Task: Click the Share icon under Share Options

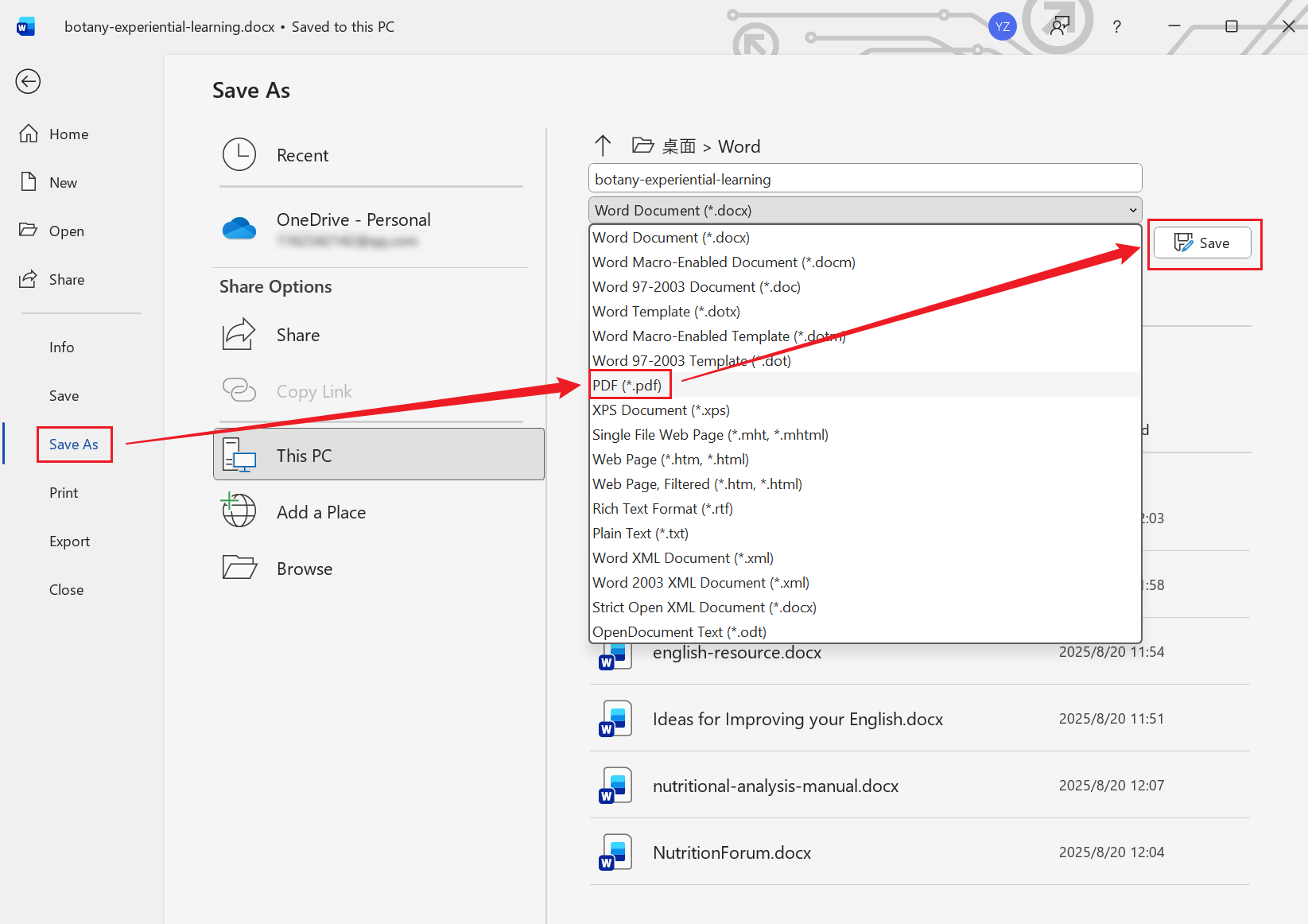Action: click(x=239, y=334)
